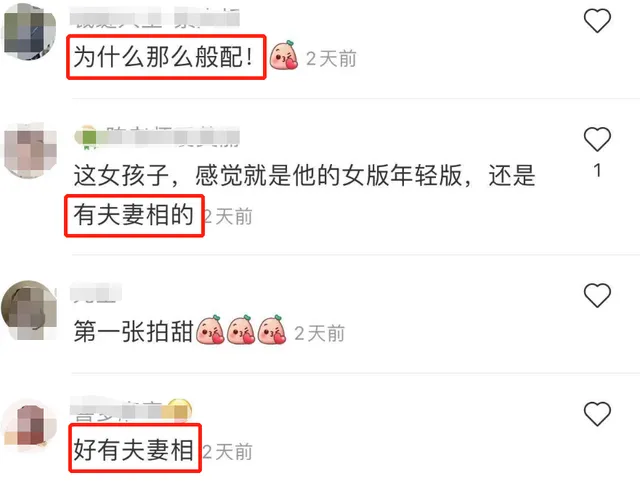Open the fourth commenter's username with yellow badge
This screenshot has width=640, height=481.
[131, 410]
